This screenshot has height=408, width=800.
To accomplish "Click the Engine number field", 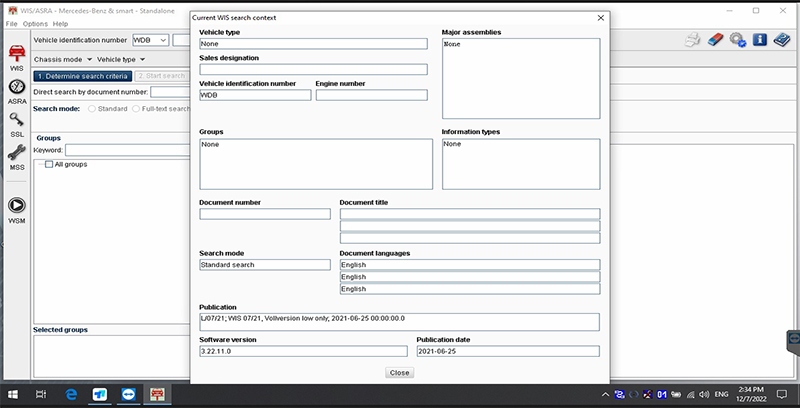I will (371, 95).
